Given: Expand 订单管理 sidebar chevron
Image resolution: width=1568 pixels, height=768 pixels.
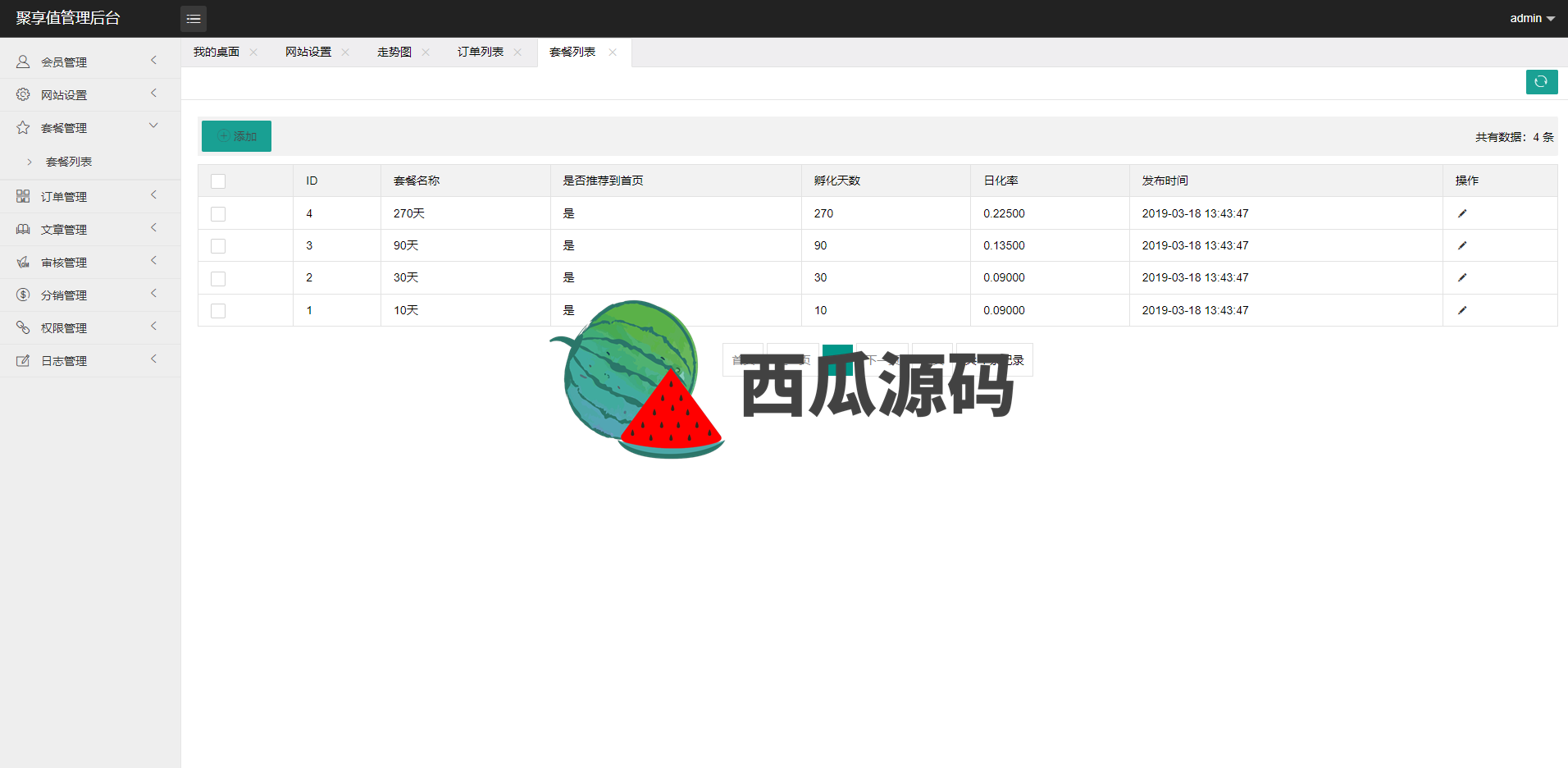Looking at the screenshot, I should [x=153, y=194].
